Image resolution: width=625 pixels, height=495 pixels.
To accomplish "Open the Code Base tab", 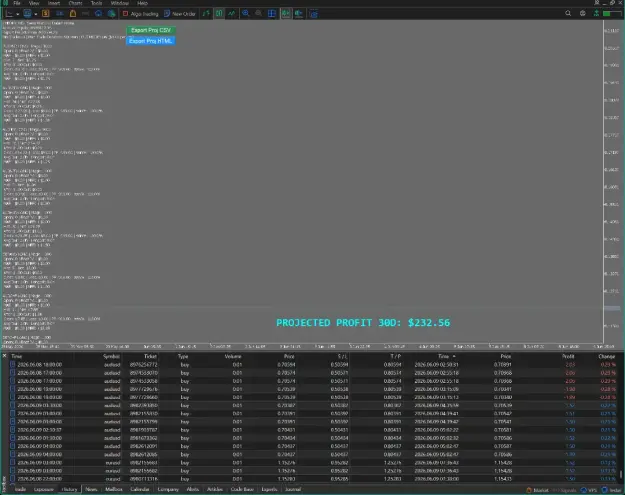I will tap(242, 489).
